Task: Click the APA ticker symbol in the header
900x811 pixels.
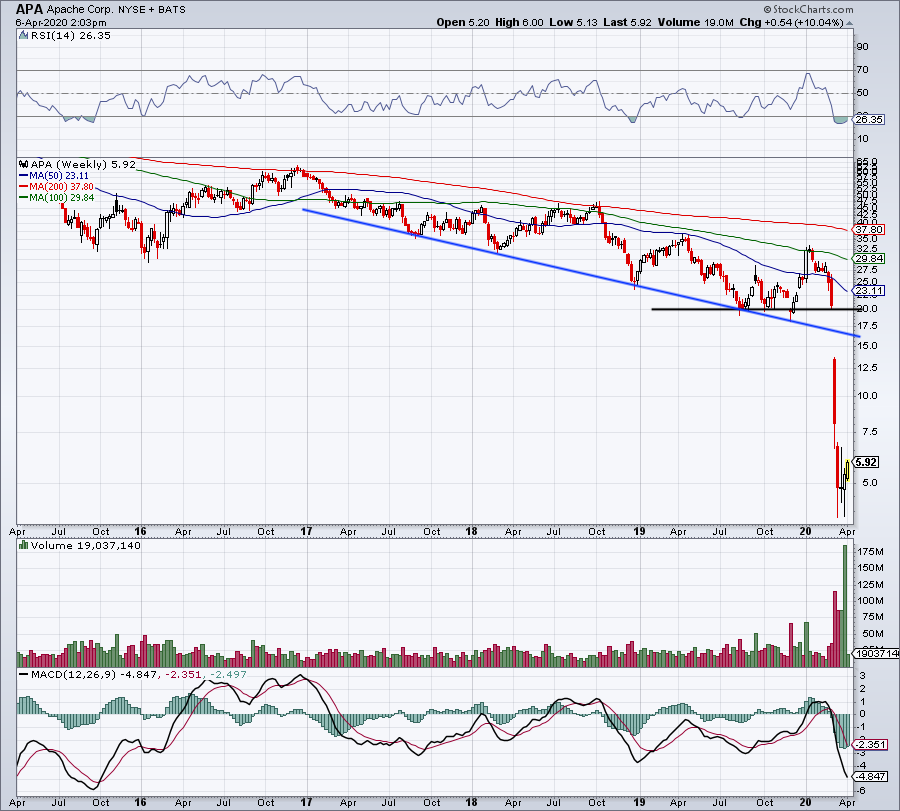Action: tap(30, 8)
